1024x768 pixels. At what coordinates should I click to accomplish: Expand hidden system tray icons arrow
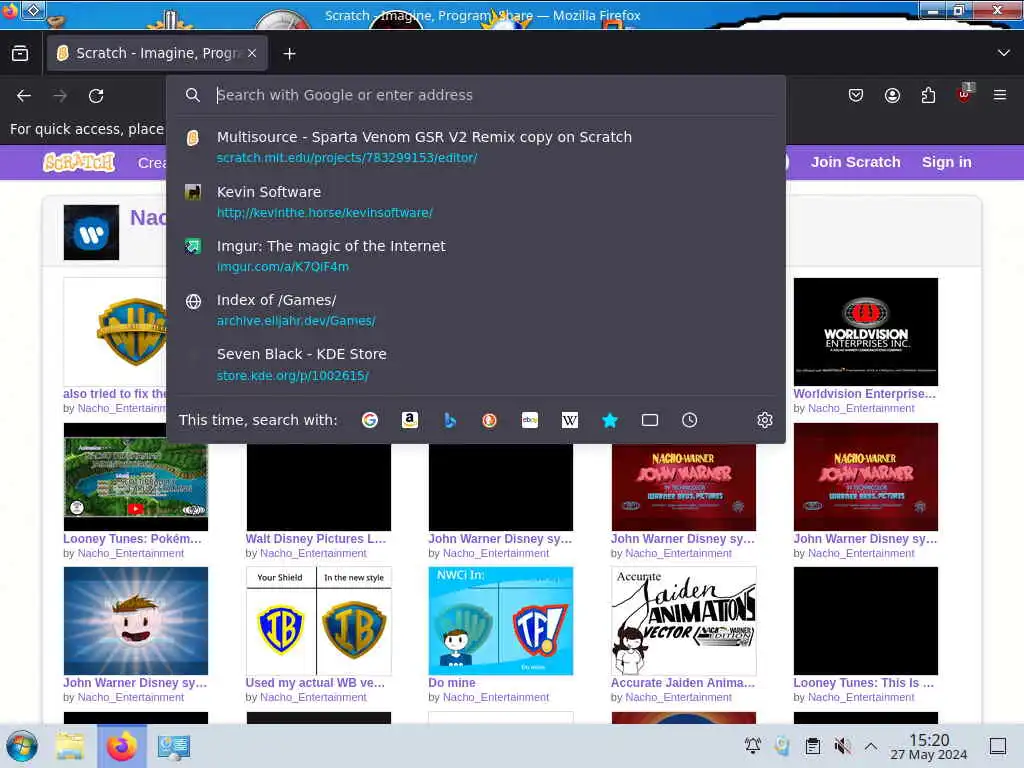(x=871, y=746)
